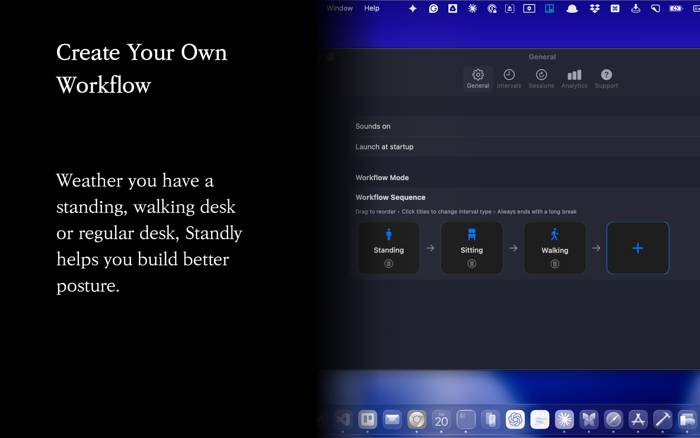This screenshot has height=438, width=700.
Task: Open Calendar showing 20 in Dock
Action: coord(441,420)
